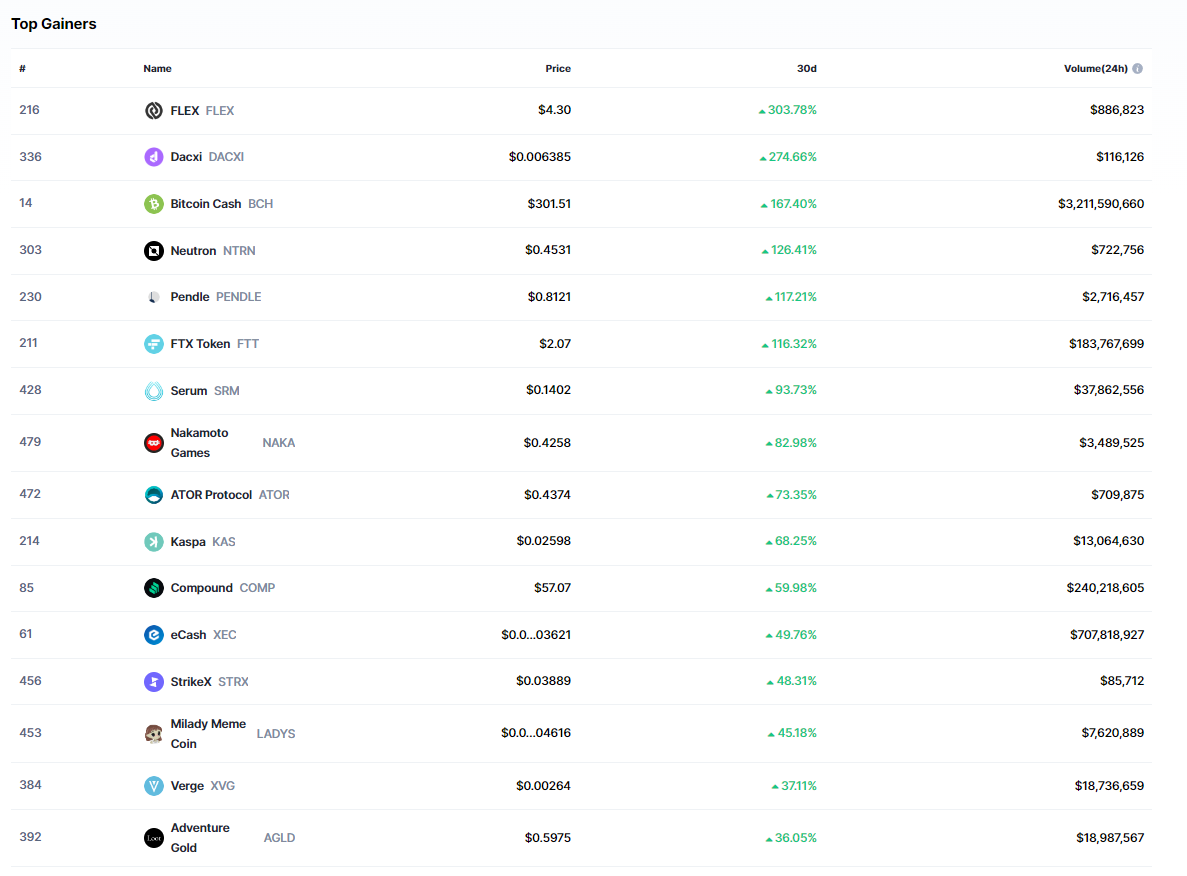Click the Compound logo icon
Screen dimensions: 1187x876
154,588
